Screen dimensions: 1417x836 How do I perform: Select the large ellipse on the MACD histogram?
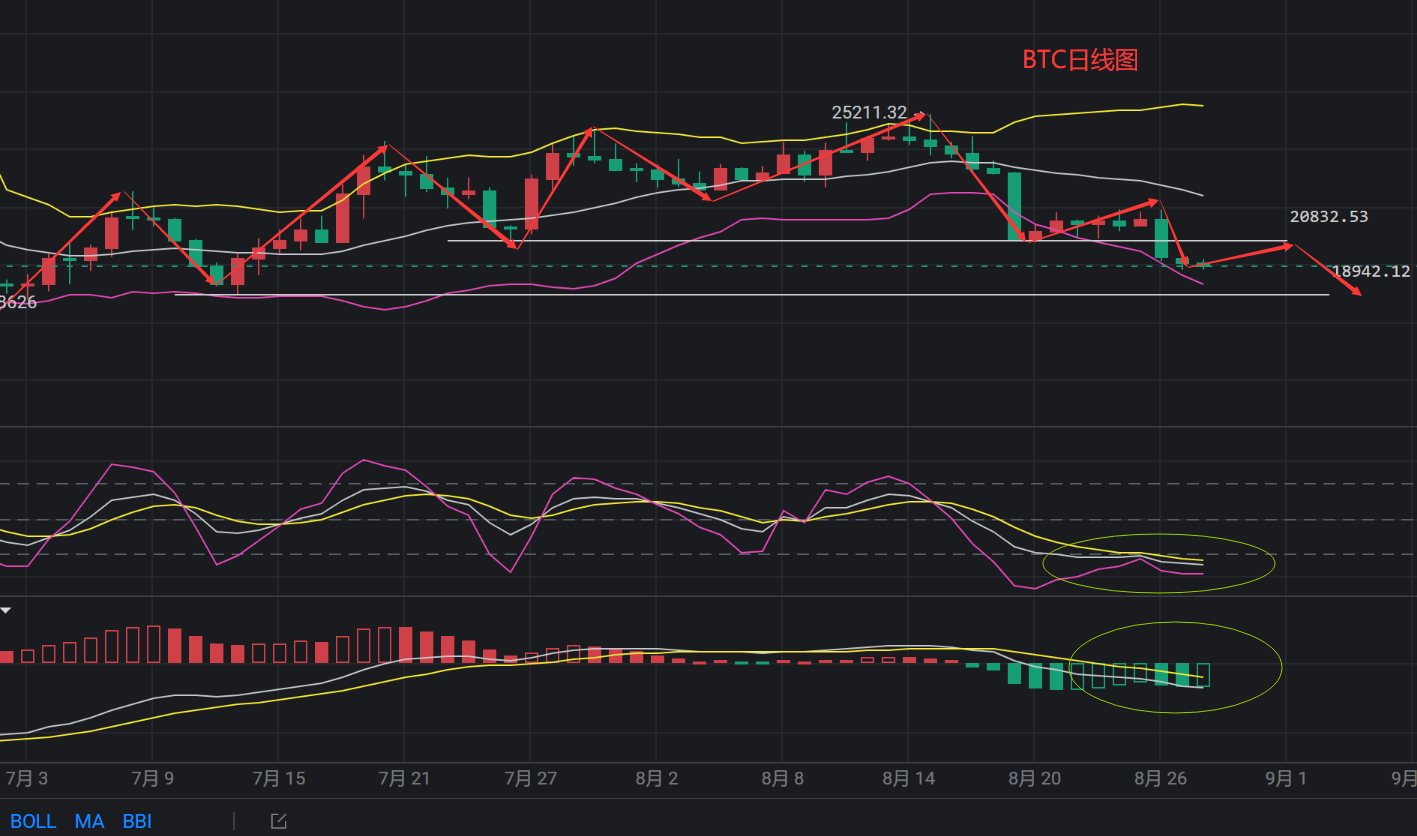click(x=1176, y=624)
